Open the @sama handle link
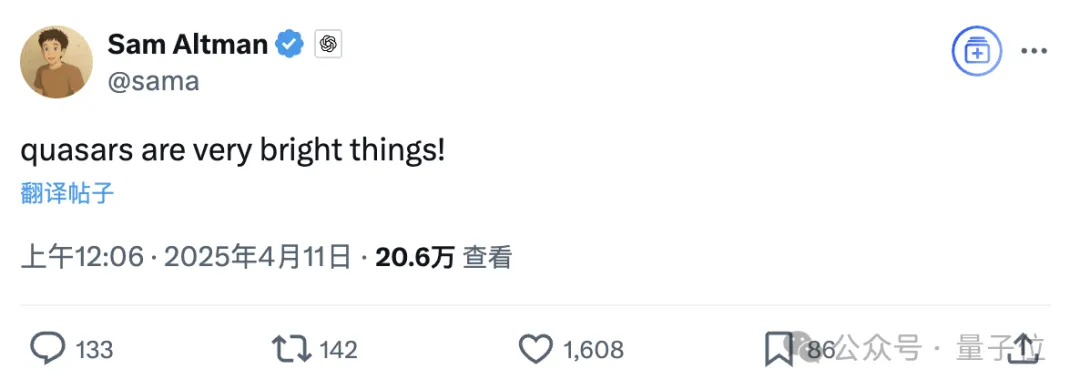This screenshot has height=390, width=1080. pos(153,81)
